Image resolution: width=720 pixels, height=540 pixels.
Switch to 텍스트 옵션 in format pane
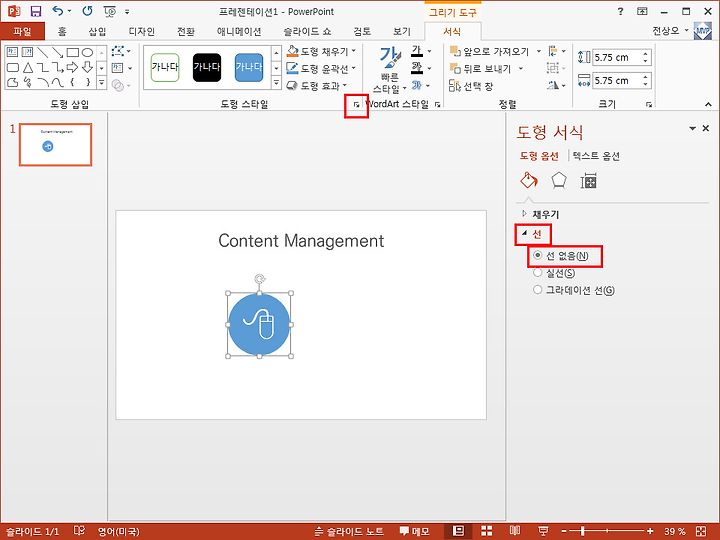pyautogui.click(x=596, y=156)
